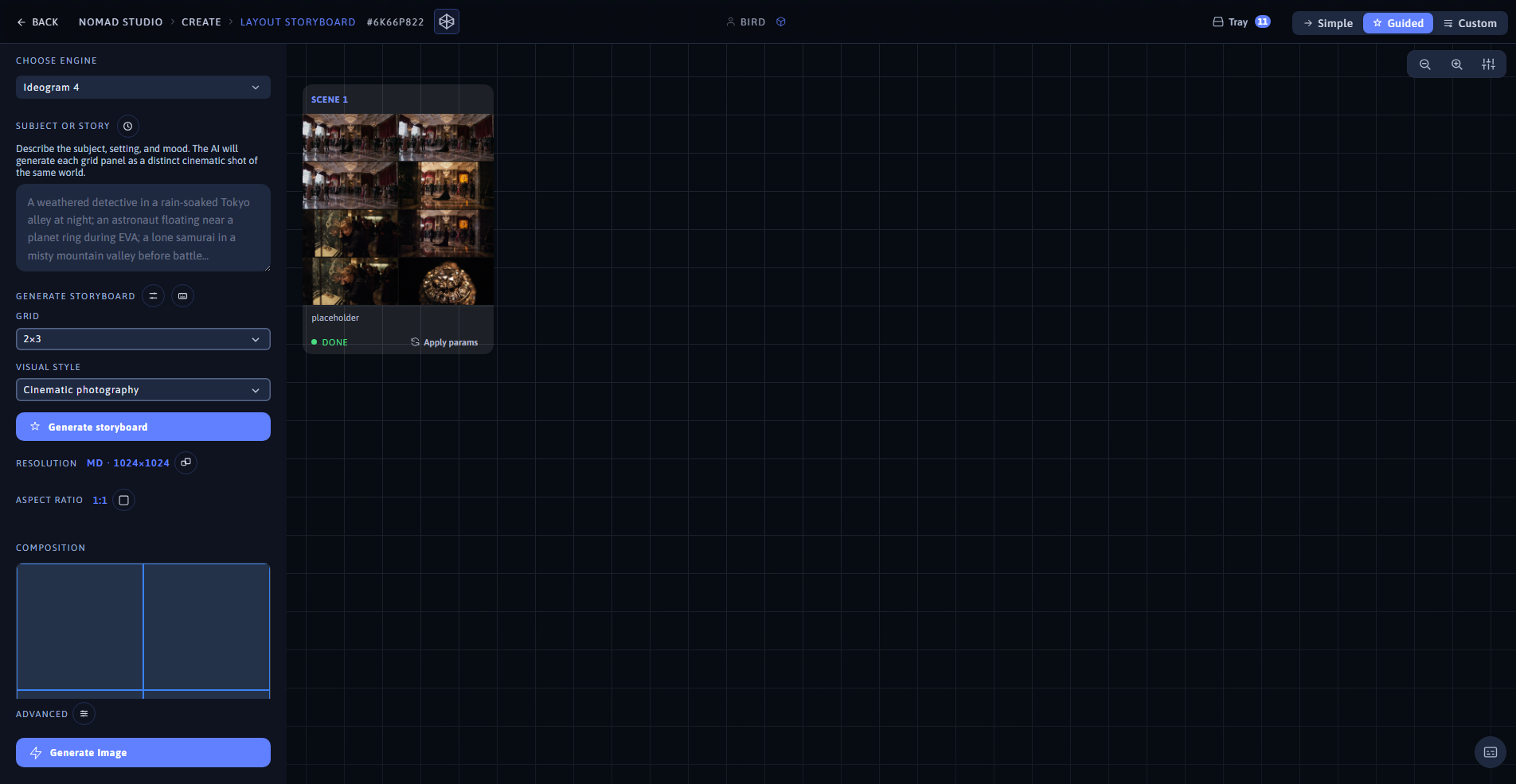Select the left composition panel
Screen dimensions: 1516x784
(x=80, y=626)
